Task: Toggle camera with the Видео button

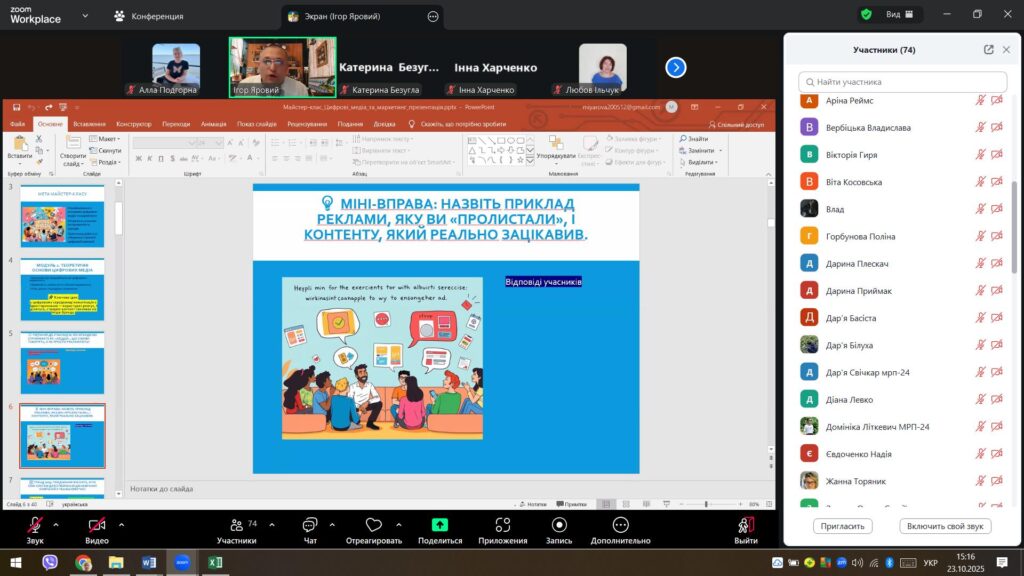Action: tap(97, 526)
